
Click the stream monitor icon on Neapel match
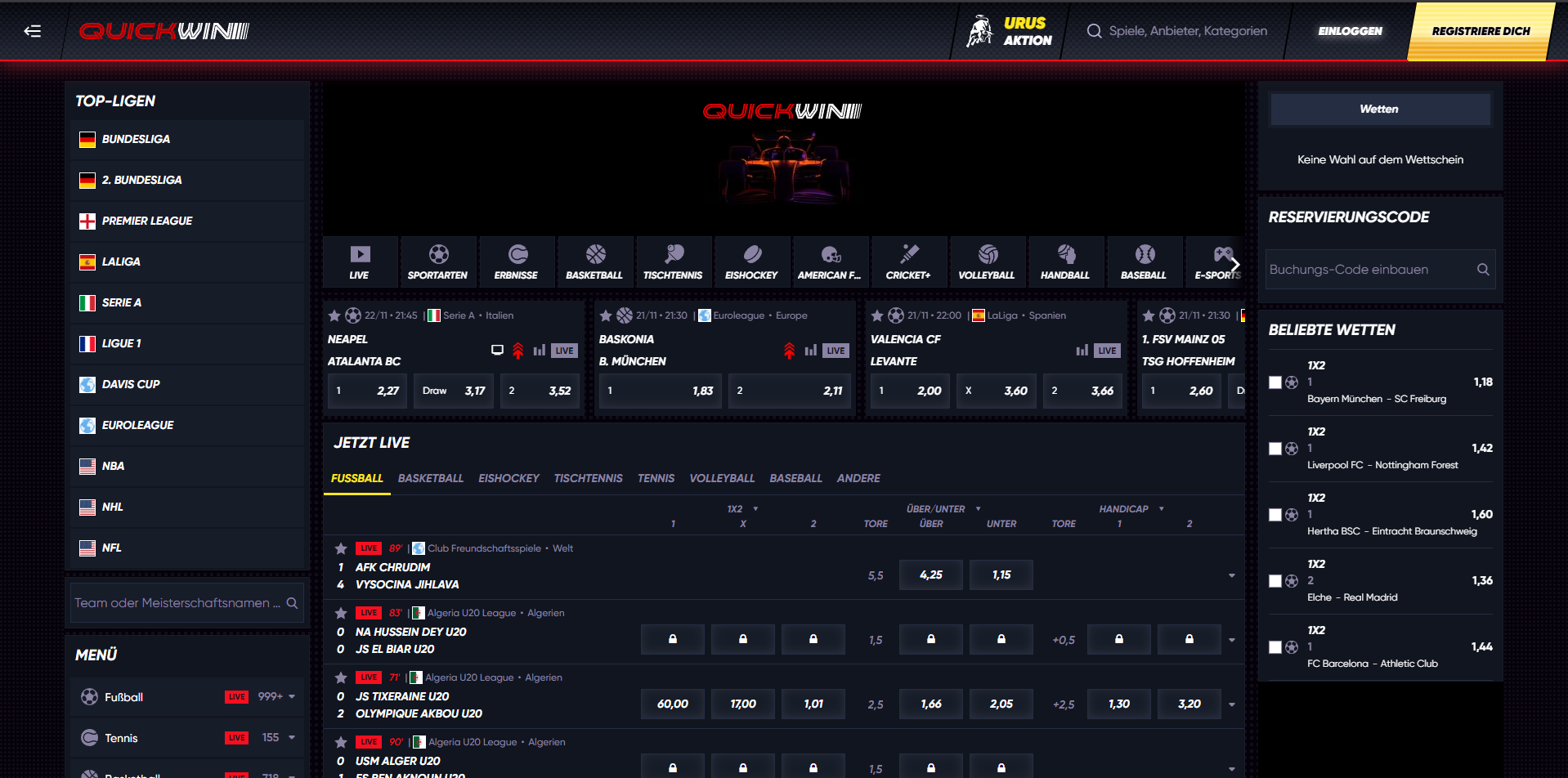[x=497, y=350]
